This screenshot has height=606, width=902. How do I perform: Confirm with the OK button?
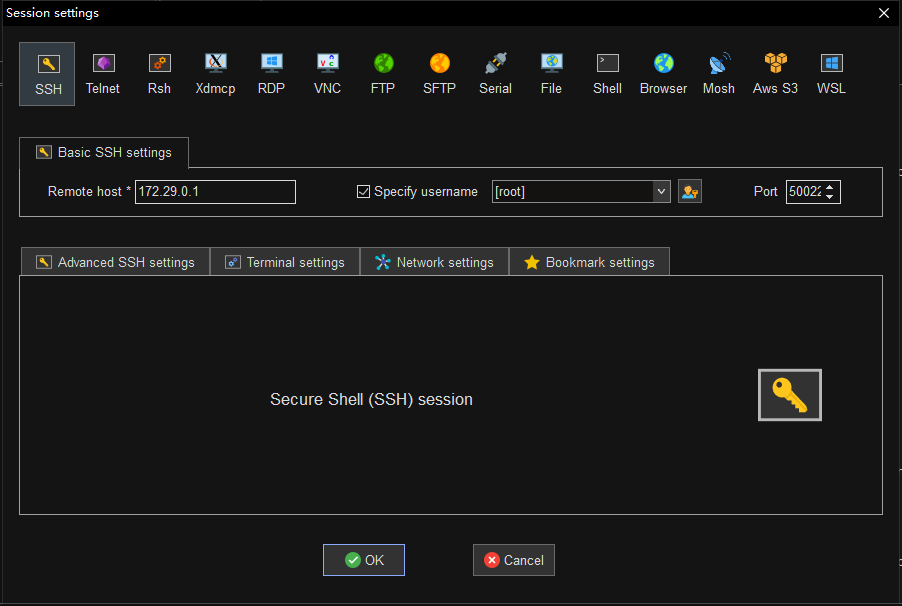[364, 560]
